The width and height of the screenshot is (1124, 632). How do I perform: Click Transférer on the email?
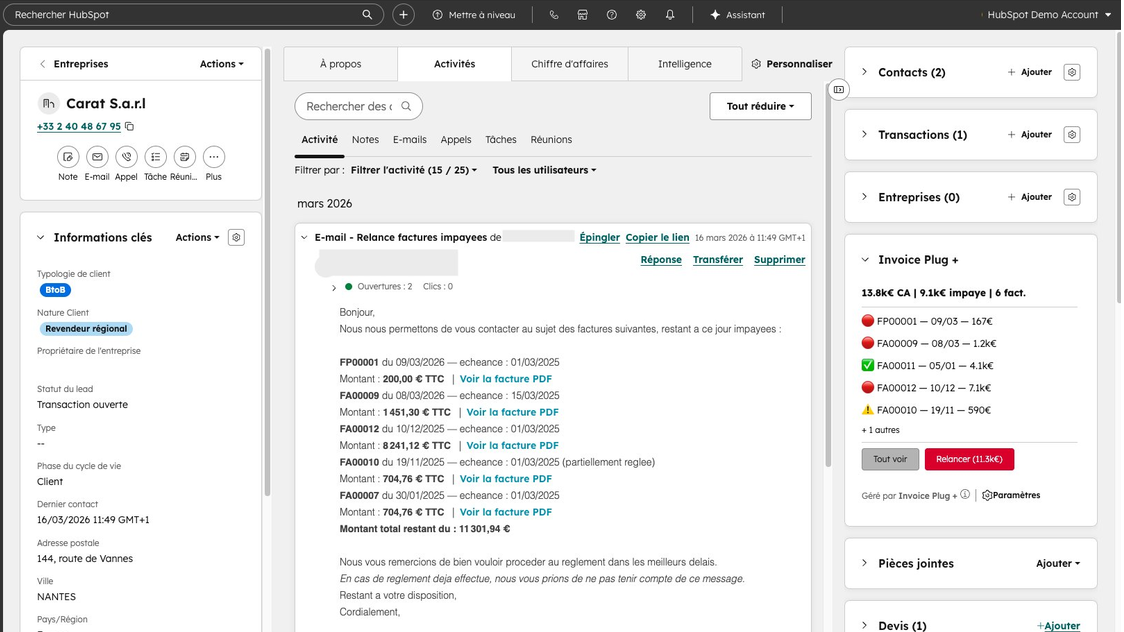click(x=718, y=259)
